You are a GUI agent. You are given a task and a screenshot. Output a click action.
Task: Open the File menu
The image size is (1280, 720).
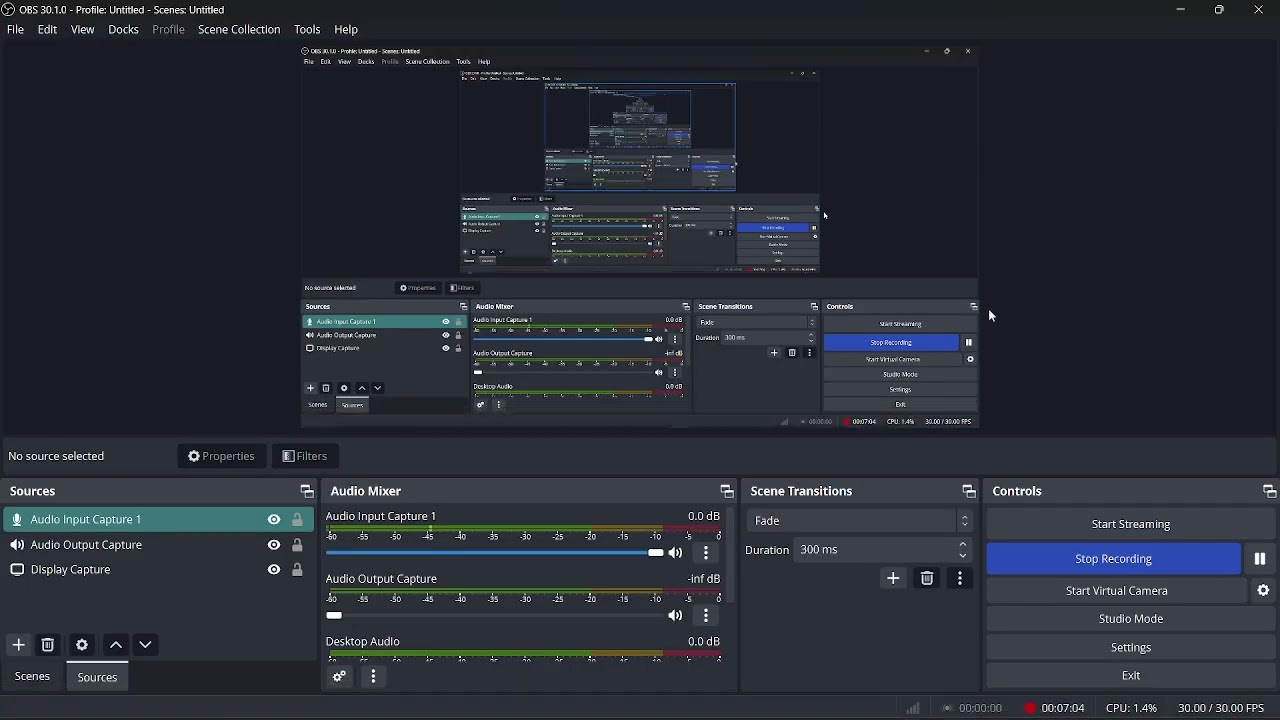coord(15,30)
